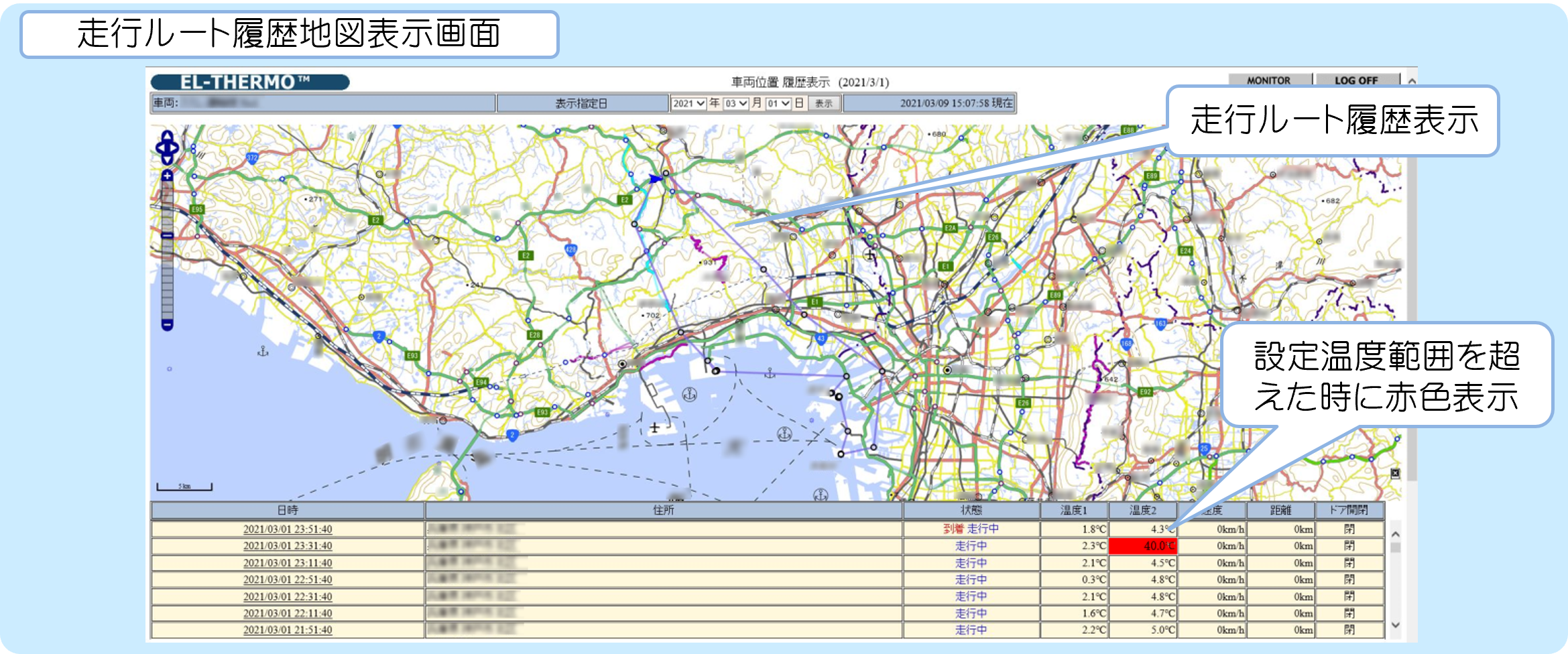Click the 状態 column header

coord(971,511)
